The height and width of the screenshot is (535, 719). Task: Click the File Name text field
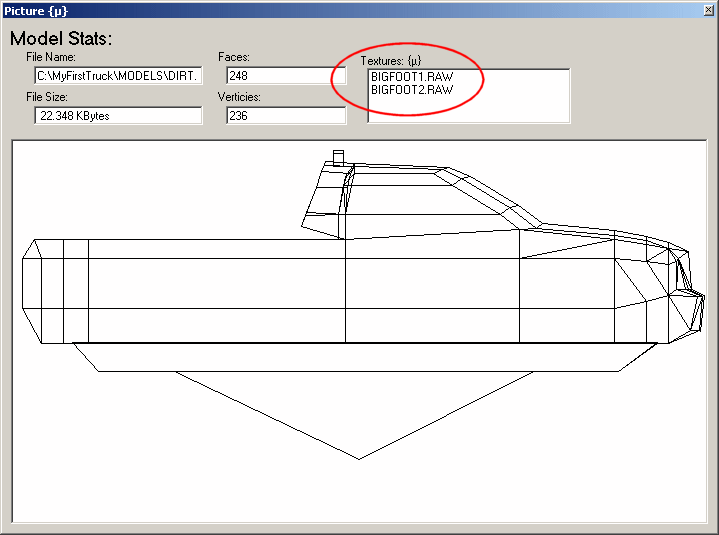pos(118,75)
